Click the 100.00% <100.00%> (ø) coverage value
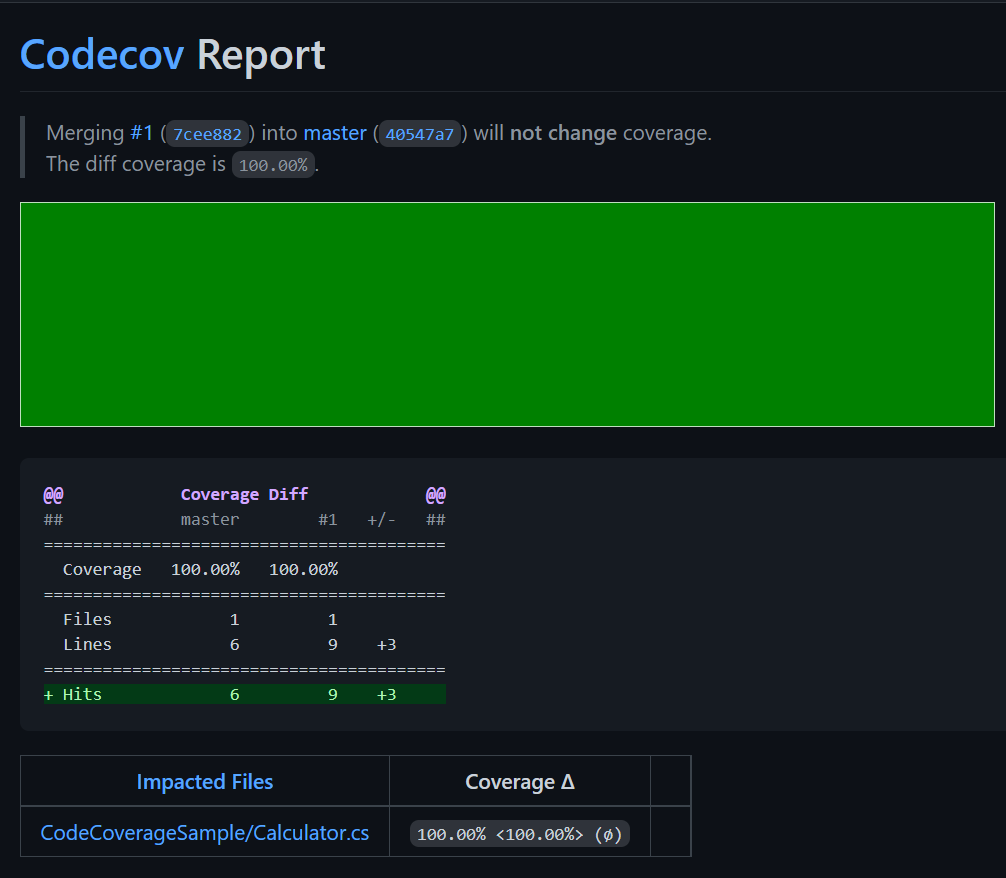 pyautogui.click(x=519, y=834)
